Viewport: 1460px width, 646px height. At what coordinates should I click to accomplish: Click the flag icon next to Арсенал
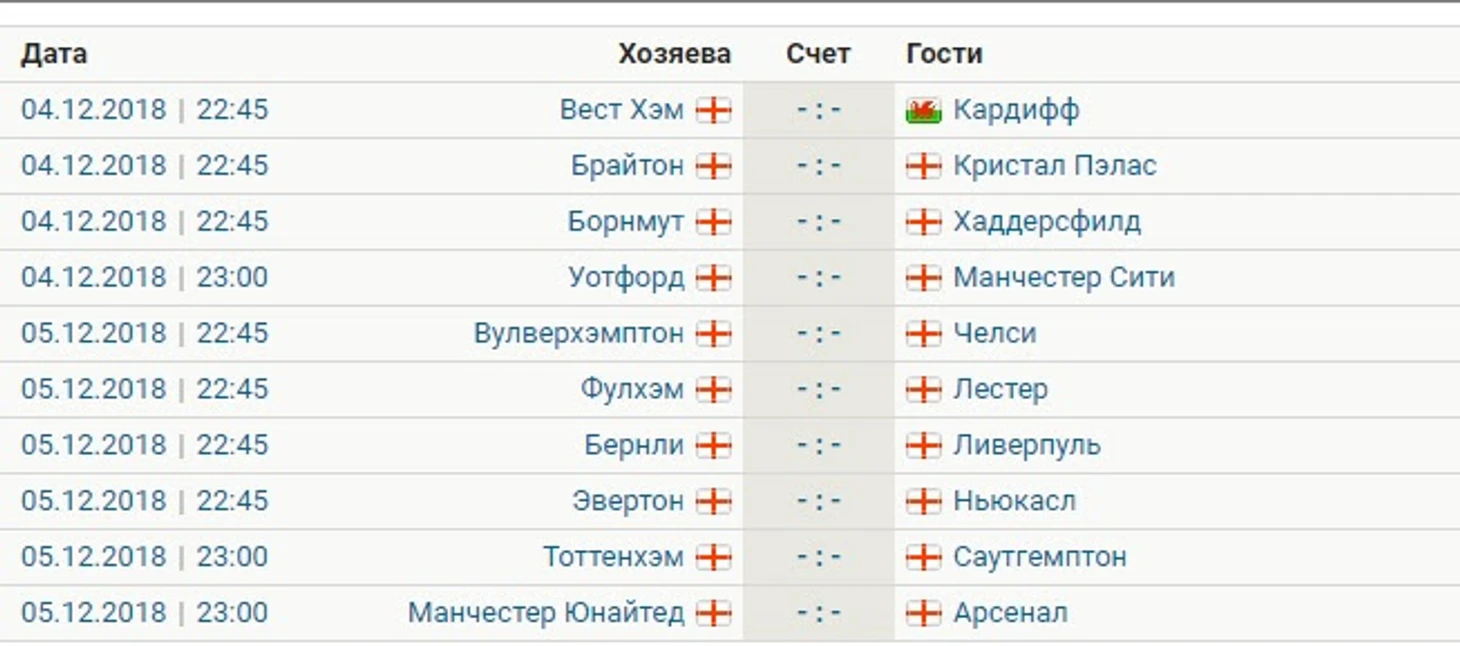point(923,613)
